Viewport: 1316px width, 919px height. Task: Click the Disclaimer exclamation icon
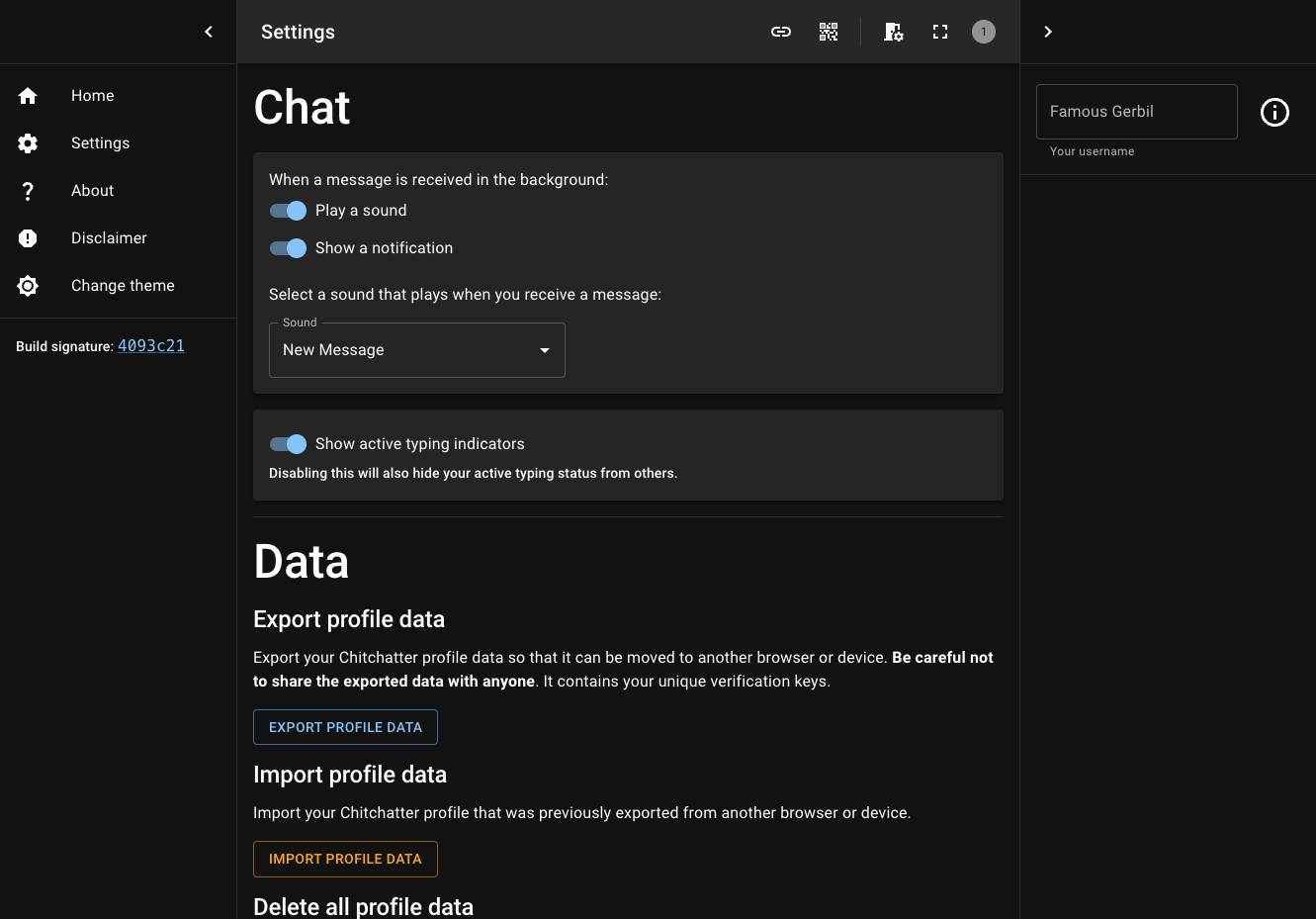coord(28,238)
